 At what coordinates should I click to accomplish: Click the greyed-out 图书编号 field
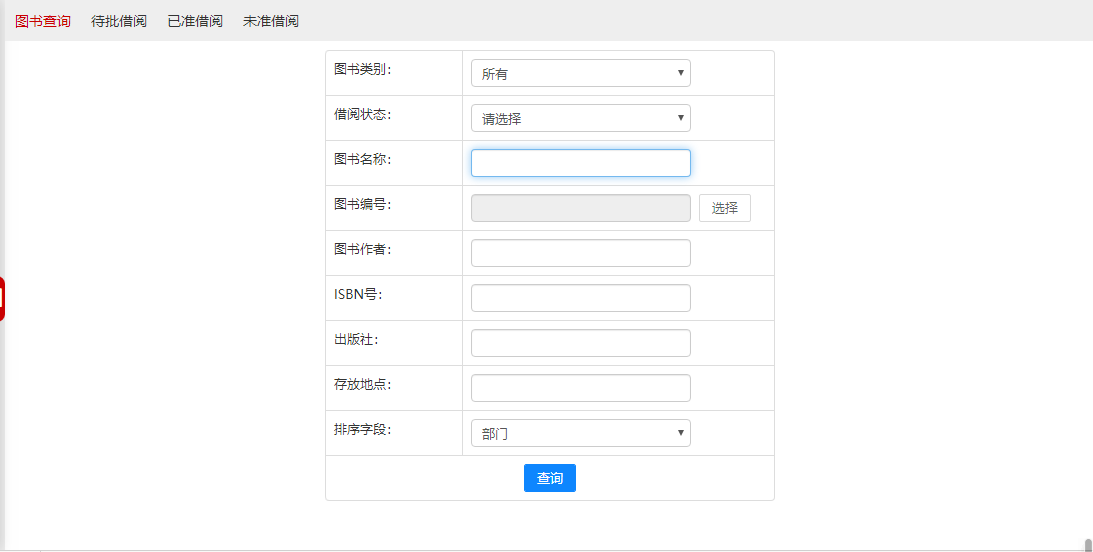click(x=580, y=208)
